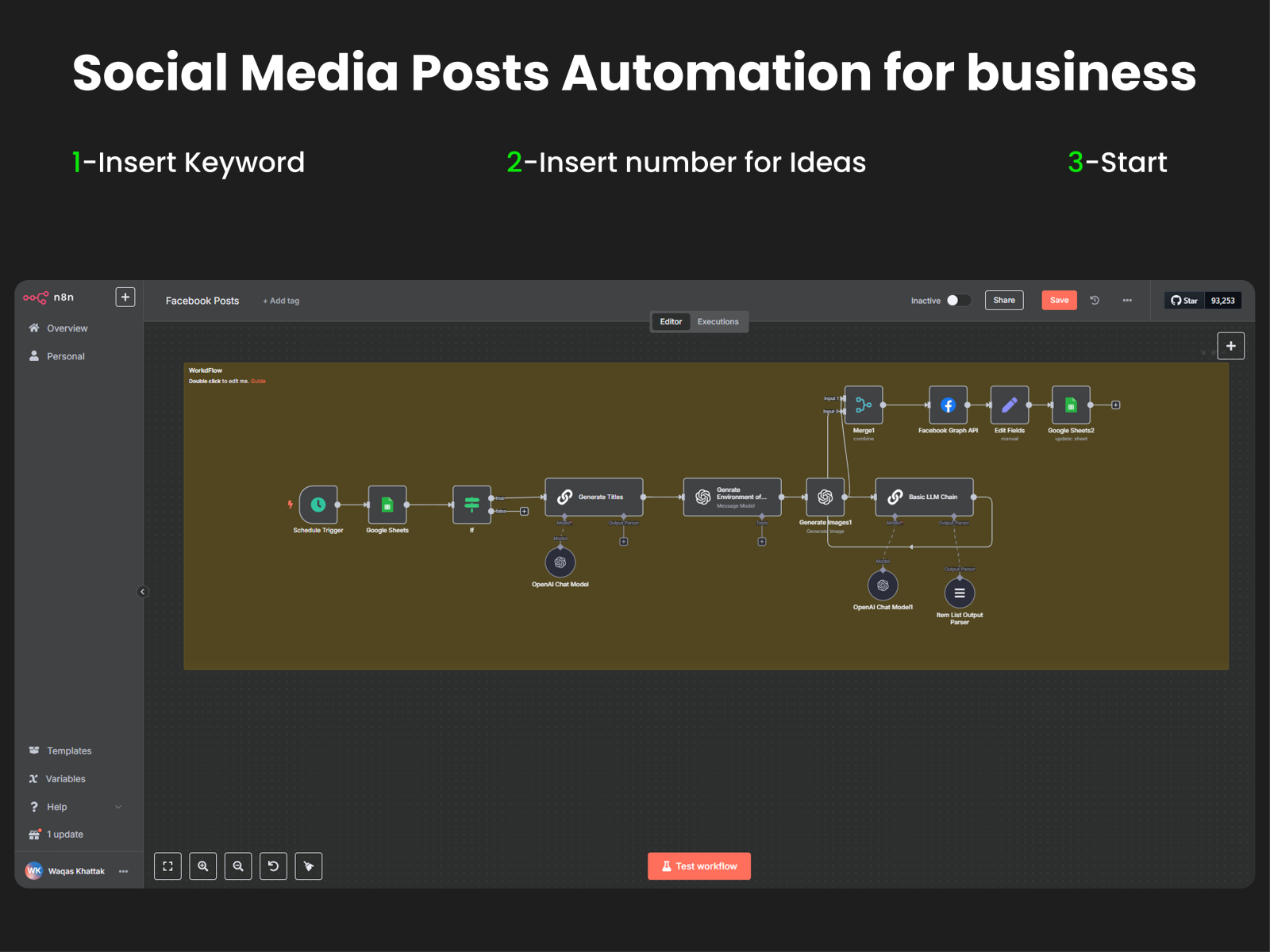Open Waqas Khattak user options menu

click(123, 871)
